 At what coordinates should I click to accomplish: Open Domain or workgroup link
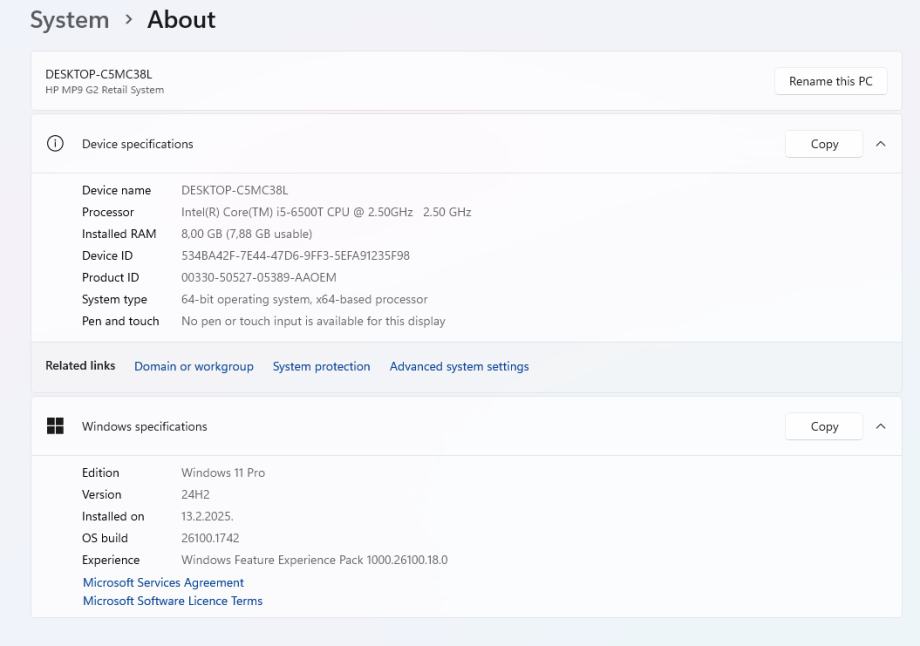click(x=194, y=367)
